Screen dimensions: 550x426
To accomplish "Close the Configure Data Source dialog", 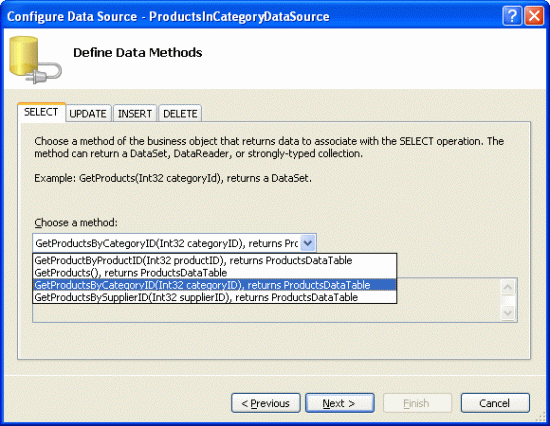I will pos(534,16).
